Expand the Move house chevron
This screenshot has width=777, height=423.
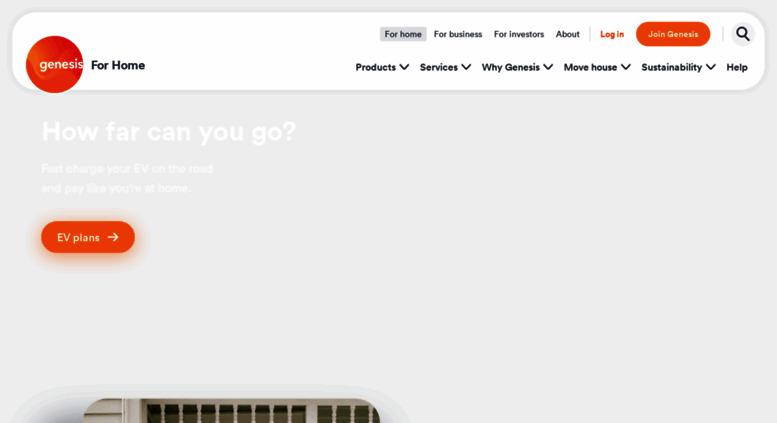[x=626, y=67]
